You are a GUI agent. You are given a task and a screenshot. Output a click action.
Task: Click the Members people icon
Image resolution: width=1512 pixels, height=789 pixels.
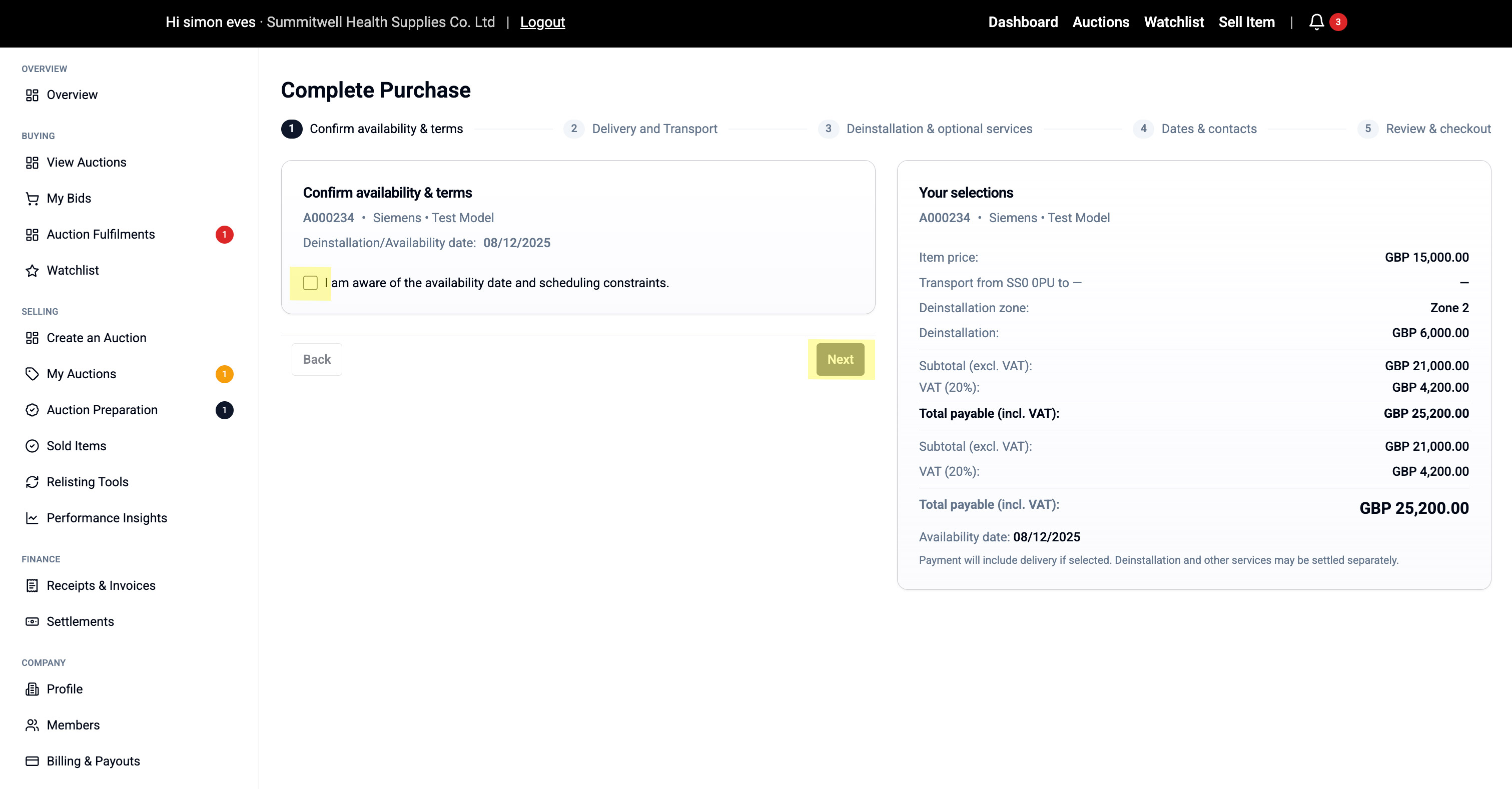33,725
